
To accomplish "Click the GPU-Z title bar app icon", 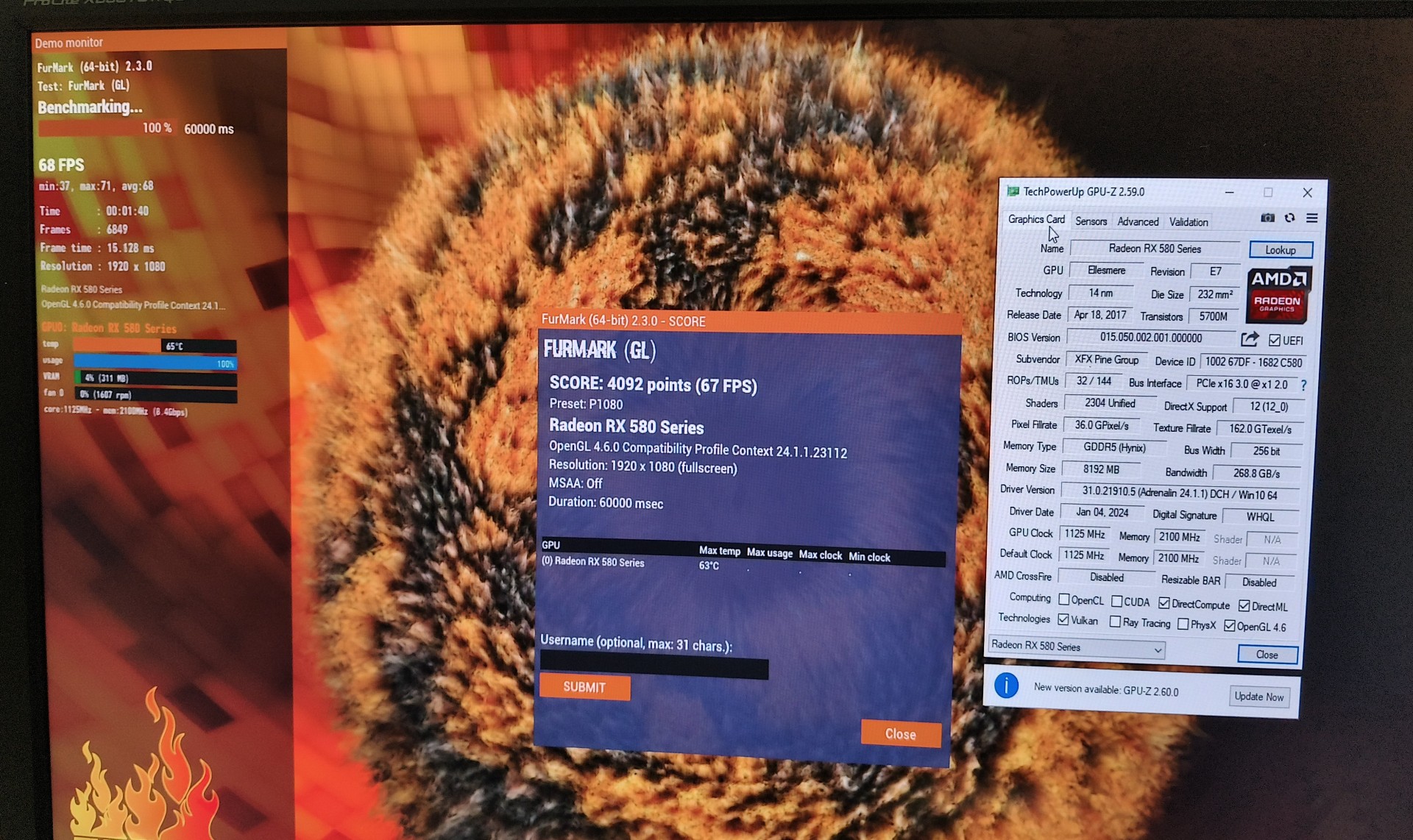I will (1013, 191).
